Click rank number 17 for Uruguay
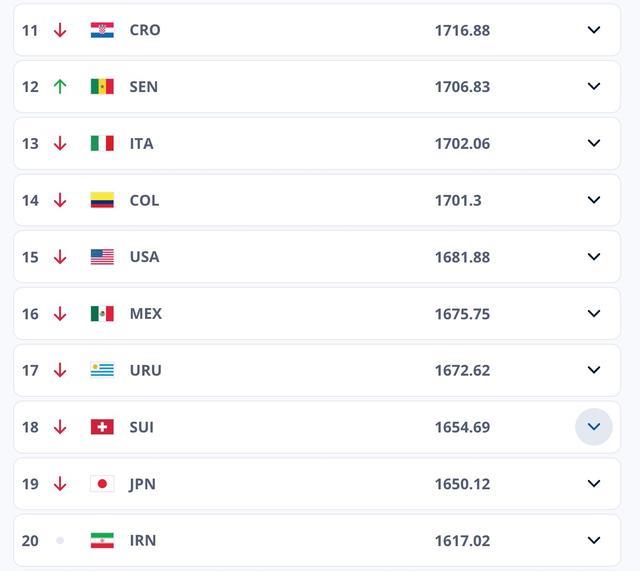This screenshot has height=571, width=640. coord(30,370)
